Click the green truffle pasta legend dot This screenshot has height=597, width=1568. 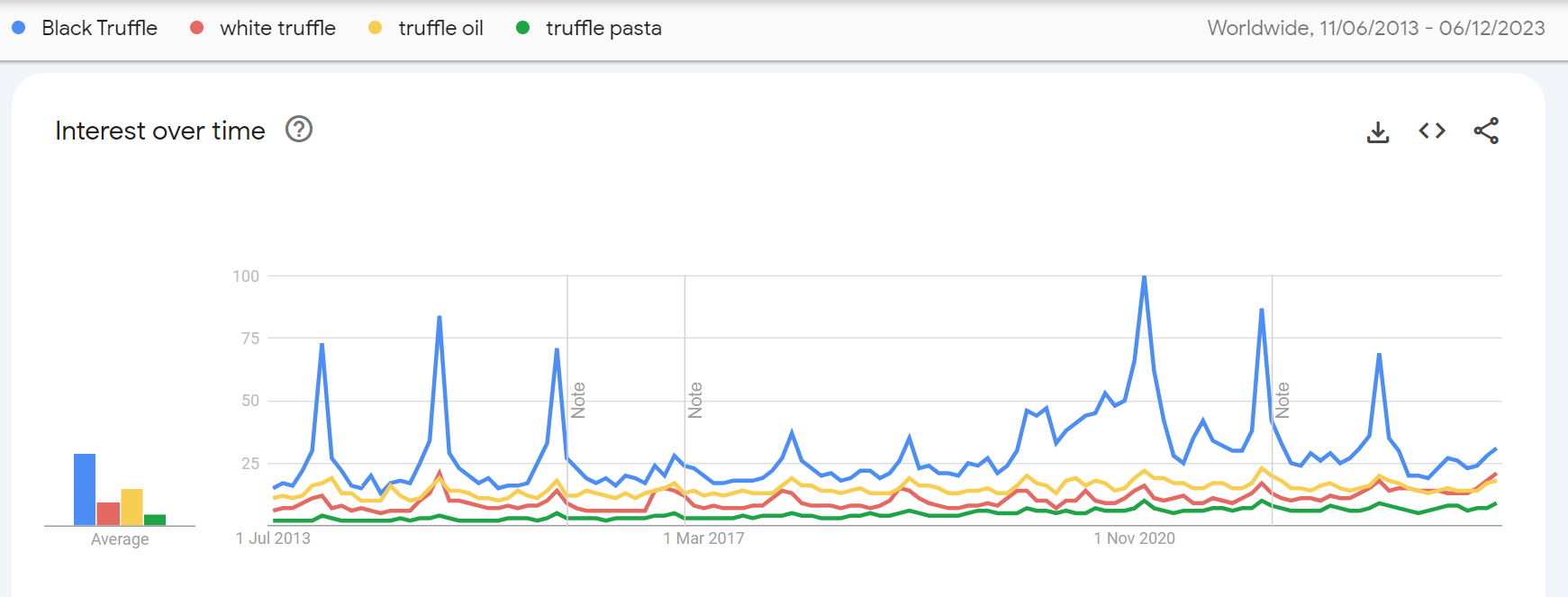(x=523, y=27)
